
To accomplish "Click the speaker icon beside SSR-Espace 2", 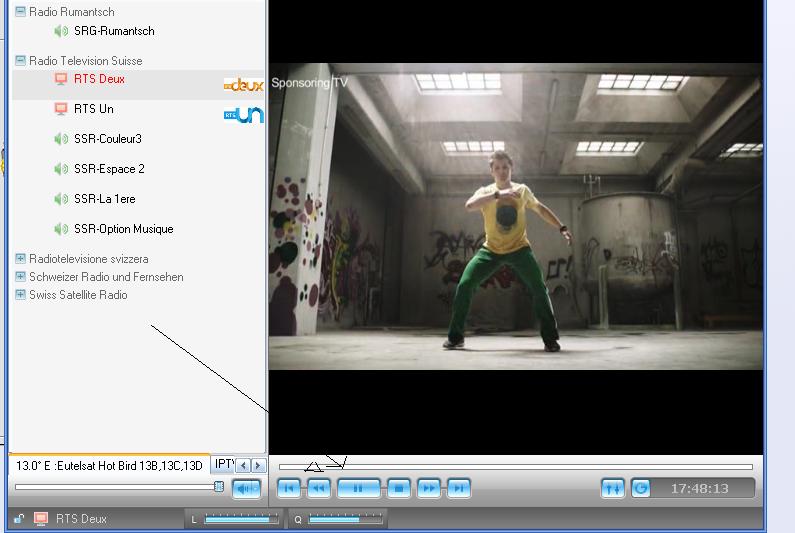I will [x=61, y=169].
